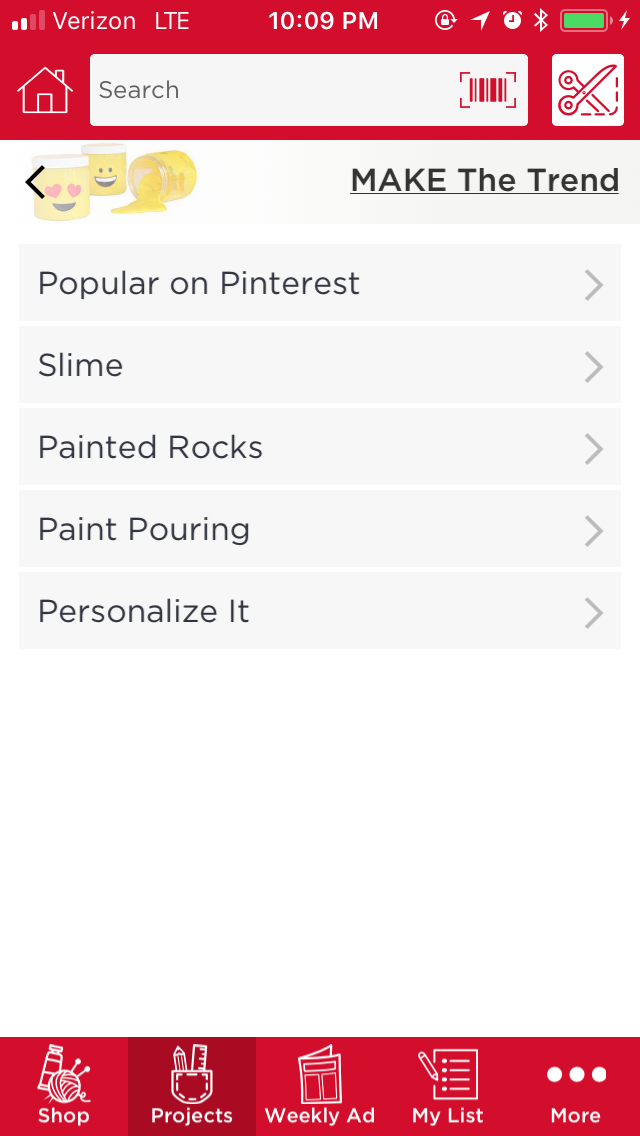Tap the barcode scanner icon
Viewport: 640px width, 1136px height.
click(x=488, y=90)
